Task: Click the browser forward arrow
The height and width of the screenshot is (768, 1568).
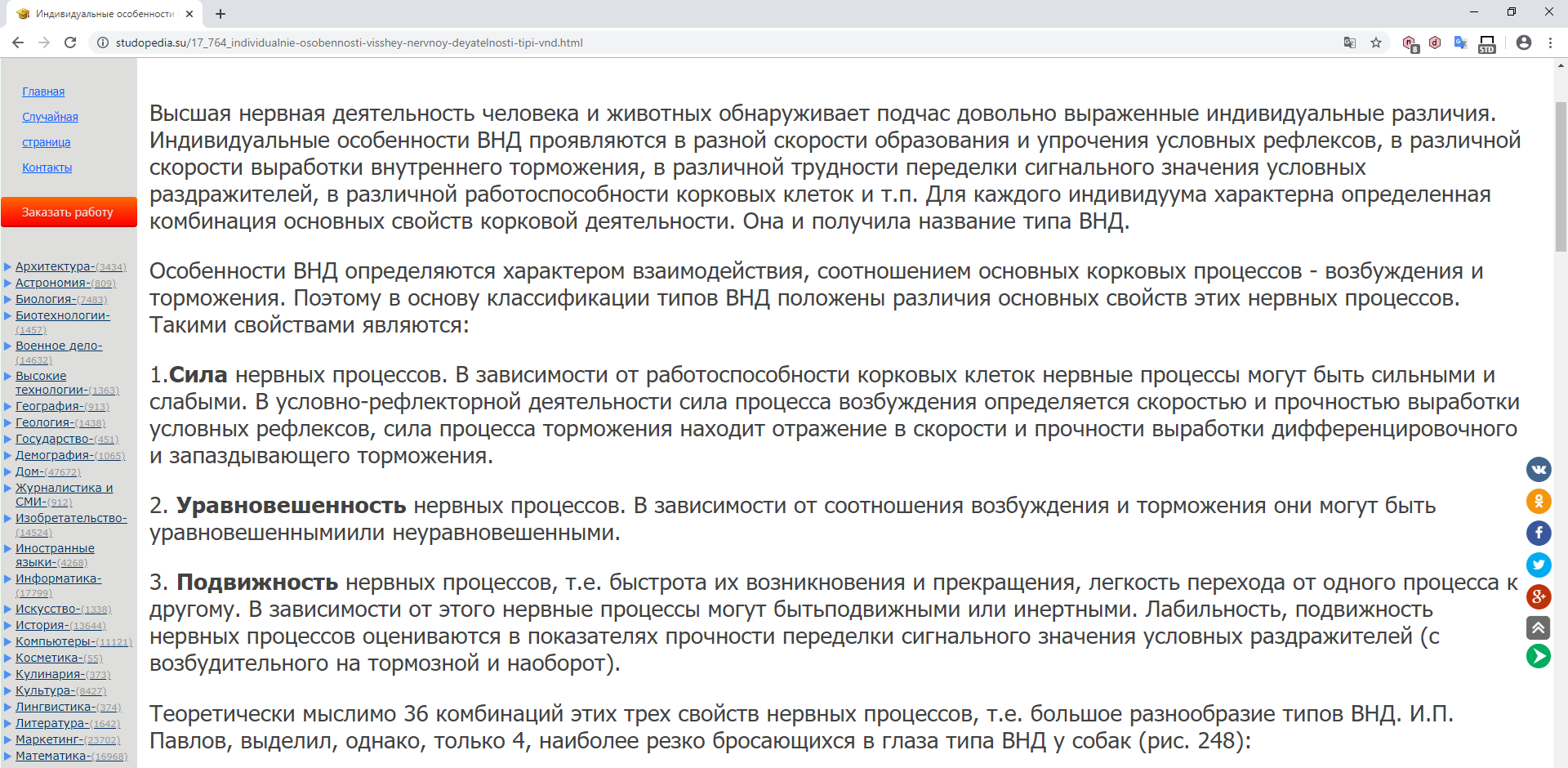Action: pos(44,42)
